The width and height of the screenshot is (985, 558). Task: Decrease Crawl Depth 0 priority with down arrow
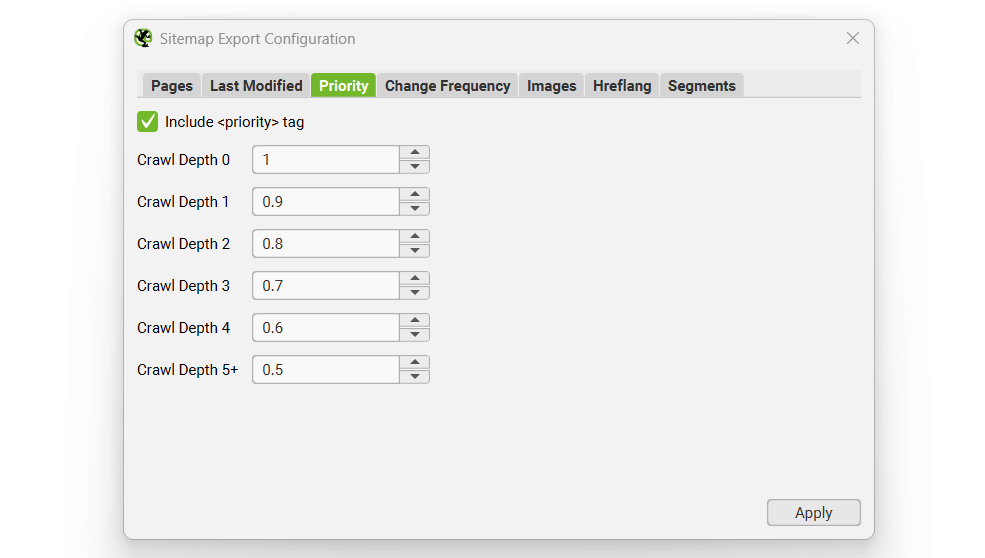click(x=415, y=167)
